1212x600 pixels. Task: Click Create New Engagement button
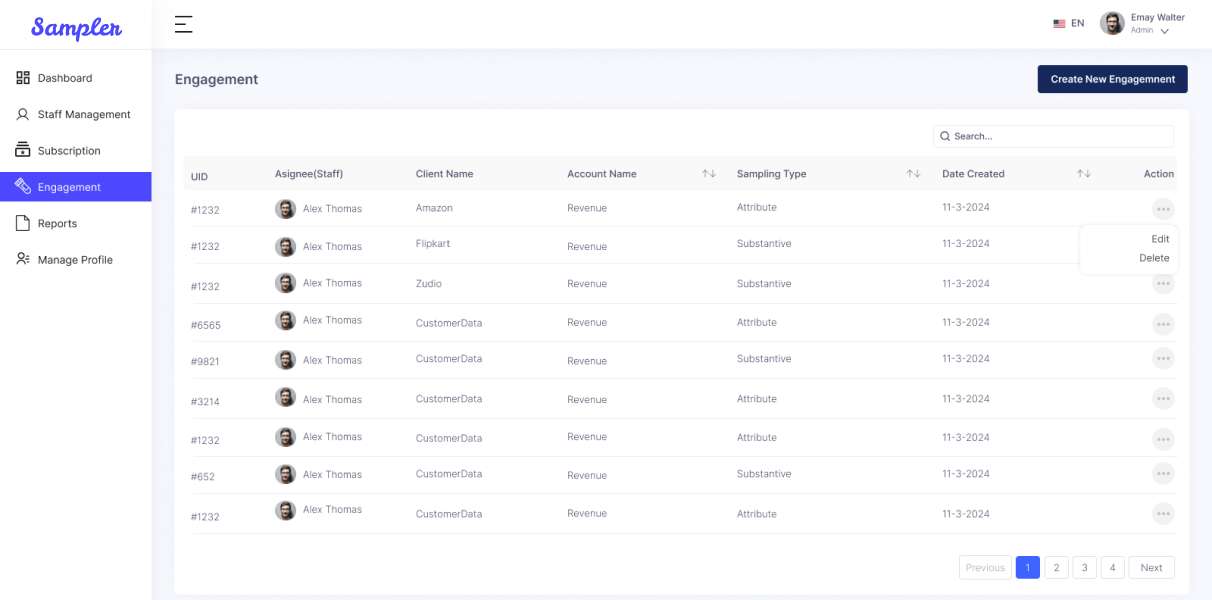[1112, 79]
